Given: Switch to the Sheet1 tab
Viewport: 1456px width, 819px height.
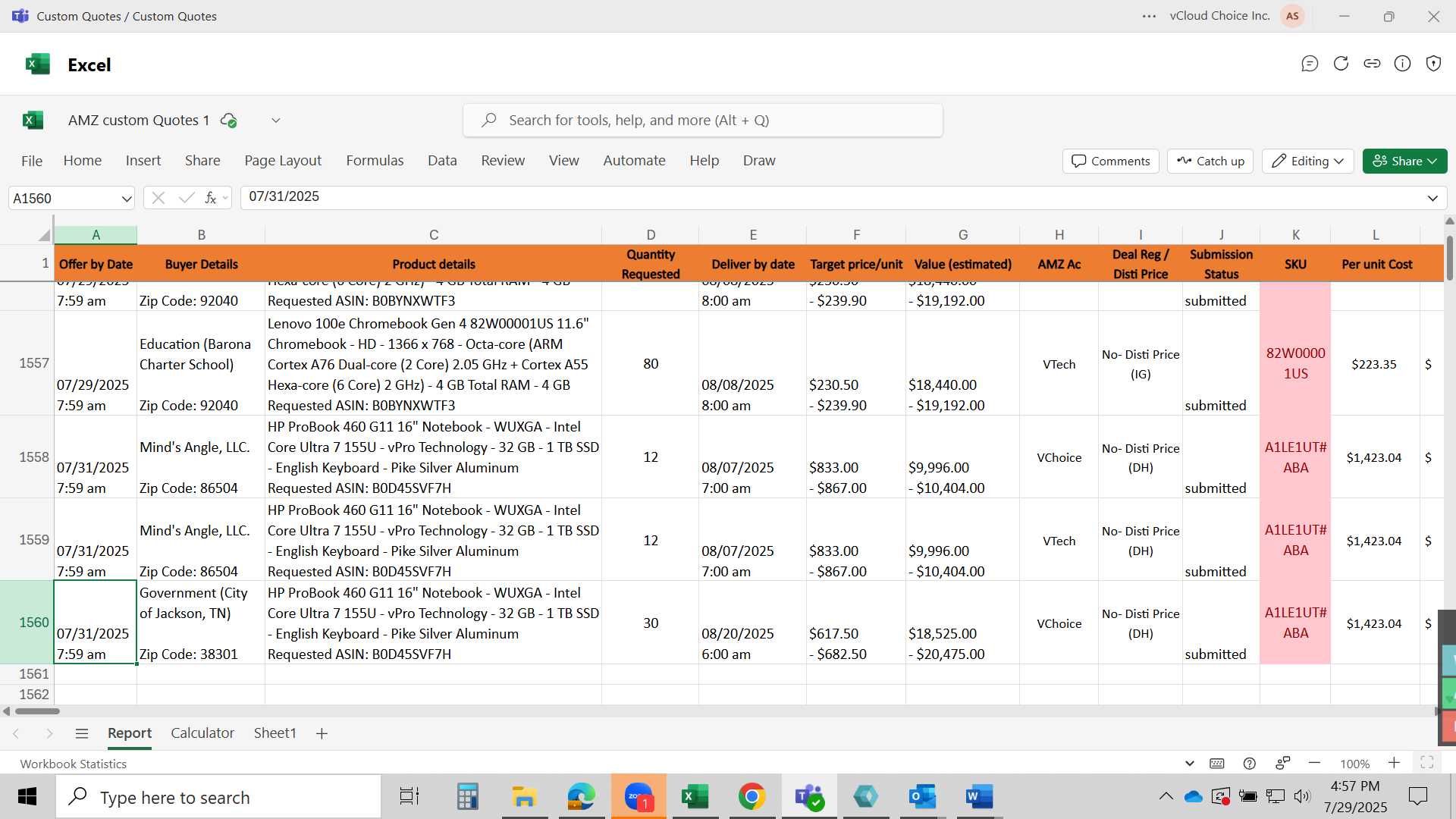Looking at the screenshot, I should pos(275,733).
